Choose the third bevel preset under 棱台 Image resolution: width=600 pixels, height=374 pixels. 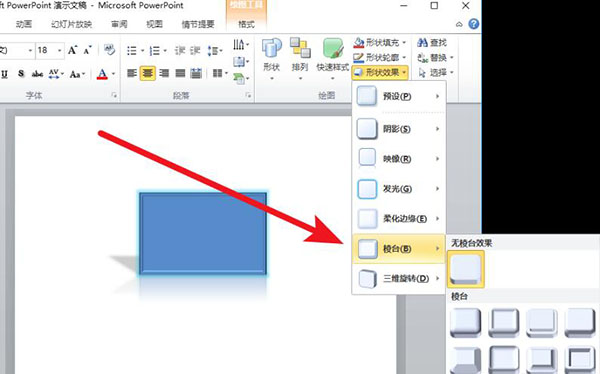tap(541, 323)
